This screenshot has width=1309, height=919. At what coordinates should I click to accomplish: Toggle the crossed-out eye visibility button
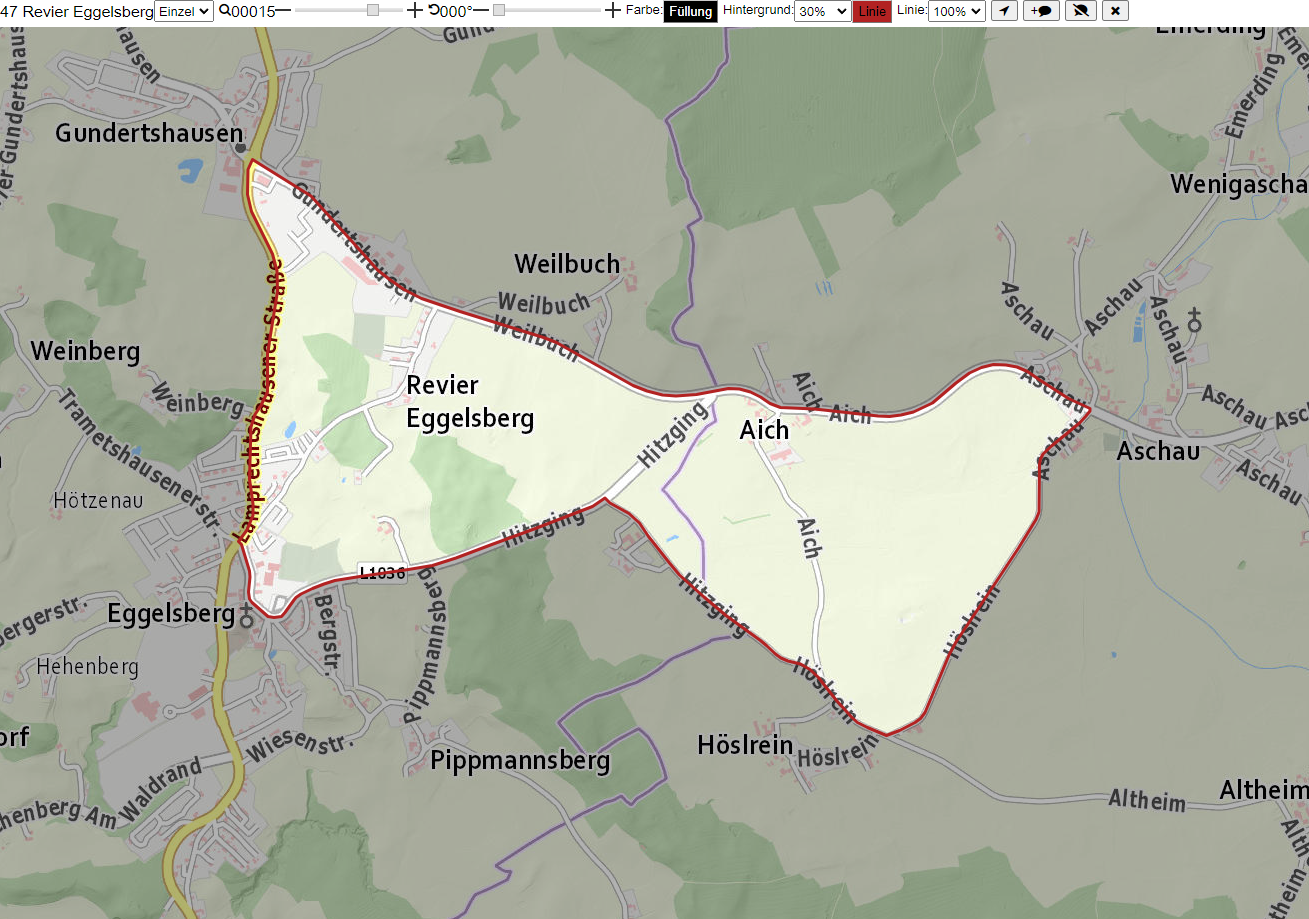coord(1080,11)
